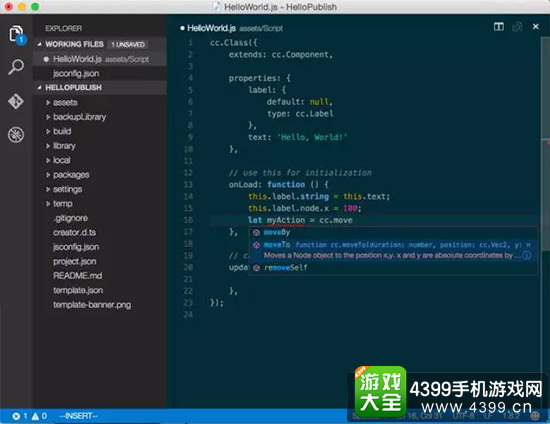This screenshot has width=550, height=424.
Task: Choose moveBy from autocomplete list
Action: [x=393, y=233]
